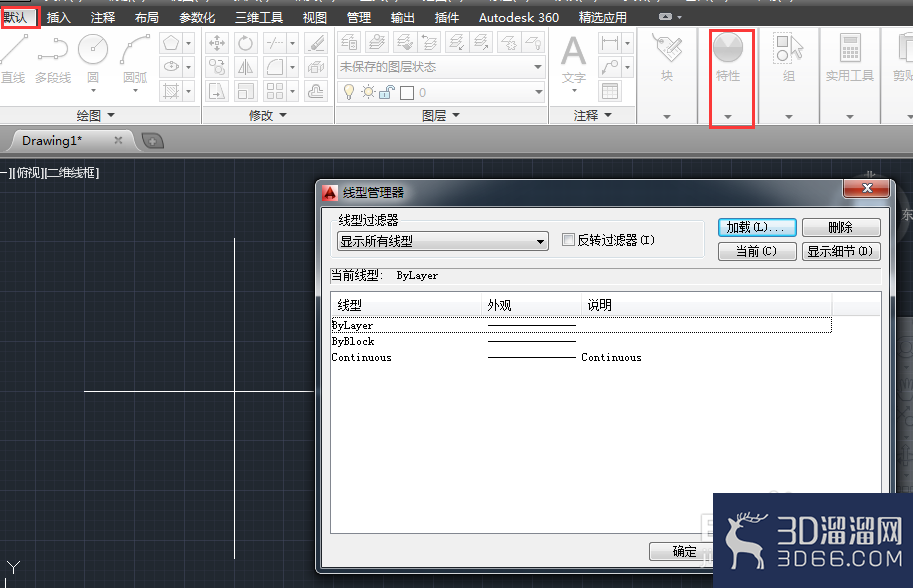This screenshot has width=913, height=588.
Task: Insert a Table from annotation panel
Action: pos(610,91)
